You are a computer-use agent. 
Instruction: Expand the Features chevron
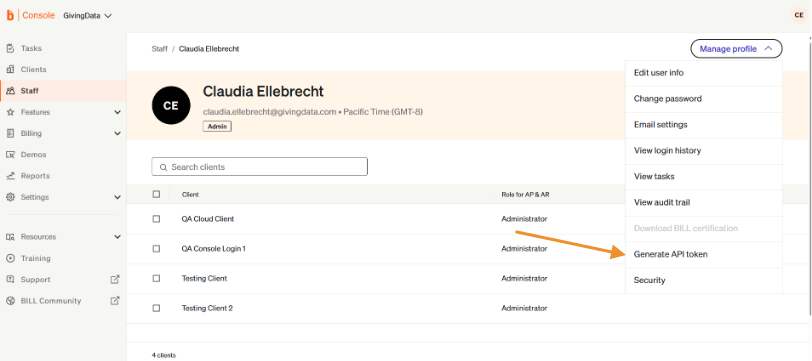[118, 112]
